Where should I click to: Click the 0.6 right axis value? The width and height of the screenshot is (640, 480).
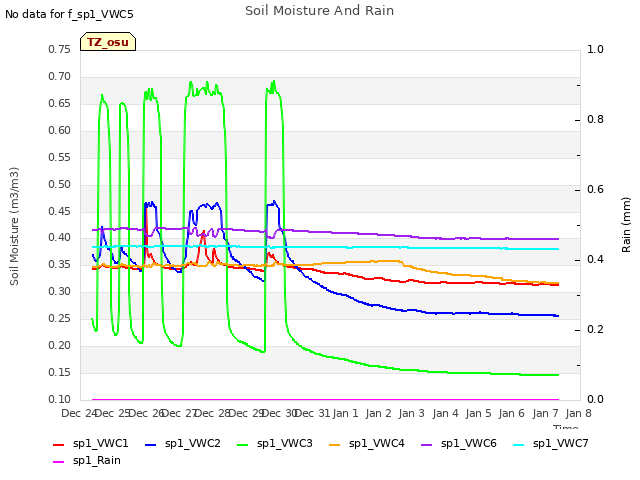pos(595,189)
